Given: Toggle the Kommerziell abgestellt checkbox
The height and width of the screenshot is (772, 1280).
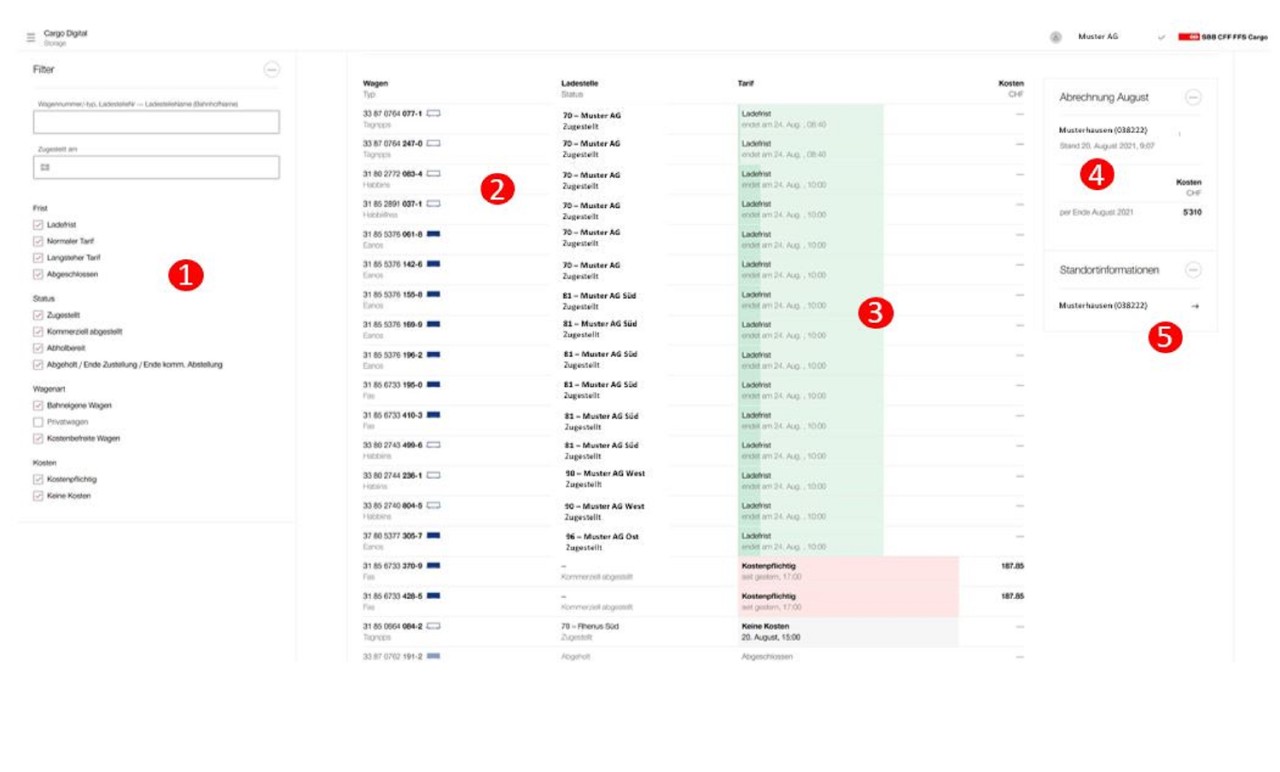Looking at the screenshot, I should 38,331.
